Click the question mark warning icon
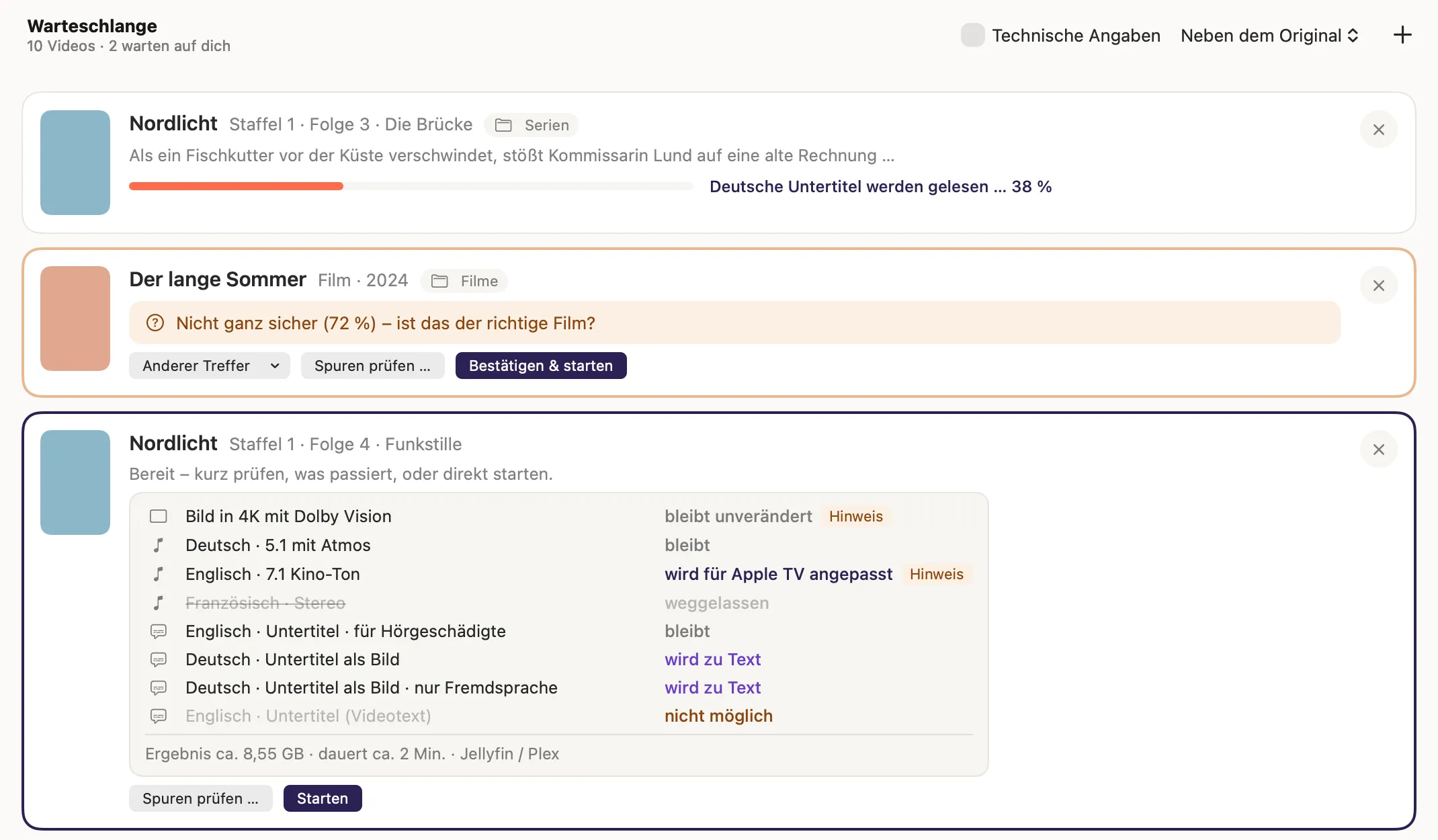This screenshot has width=1438, height=840. pos(155,323)
